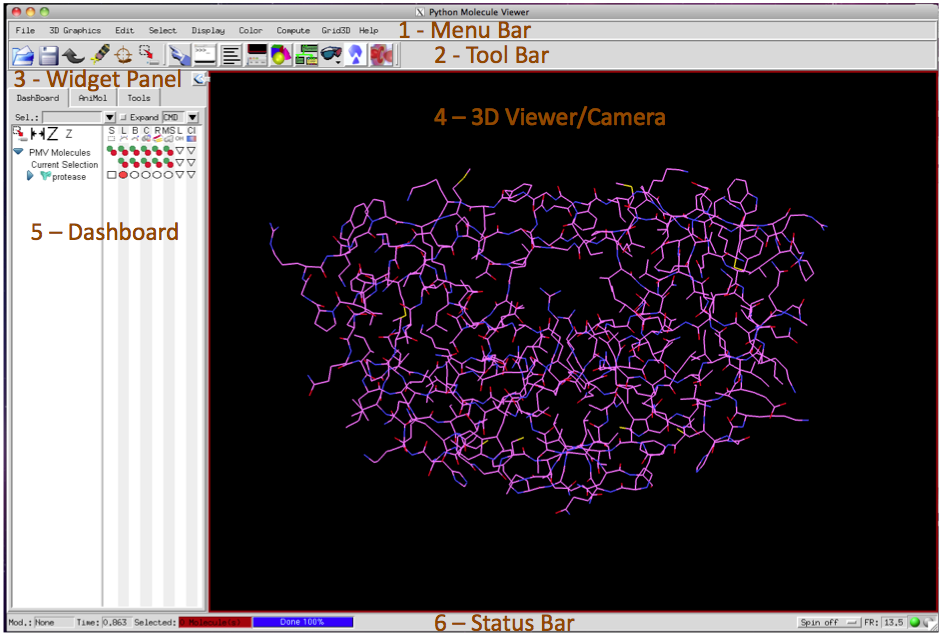
Task: Click the large Z icon in the dashboard
Action: click(x=53, y=134)
